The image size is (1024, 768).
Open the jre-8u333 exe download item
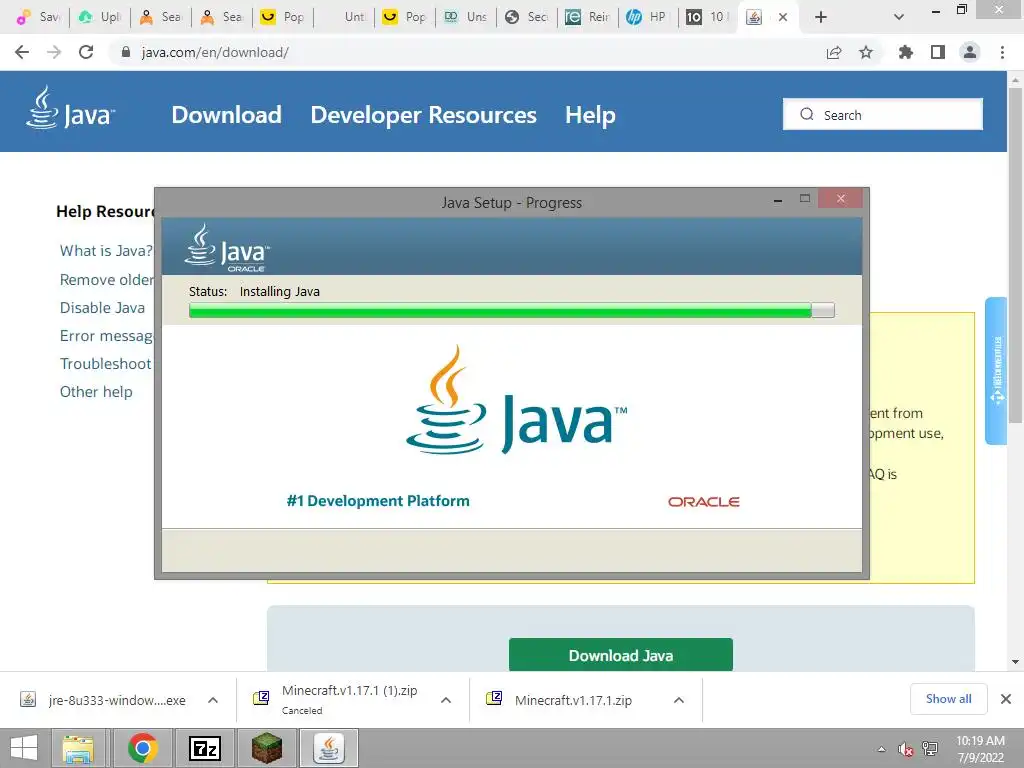pos(104,700)
